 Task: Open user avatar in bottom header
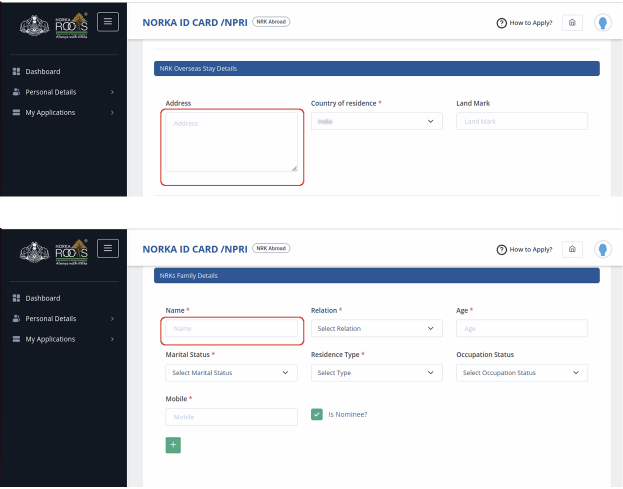click(603, 249)
